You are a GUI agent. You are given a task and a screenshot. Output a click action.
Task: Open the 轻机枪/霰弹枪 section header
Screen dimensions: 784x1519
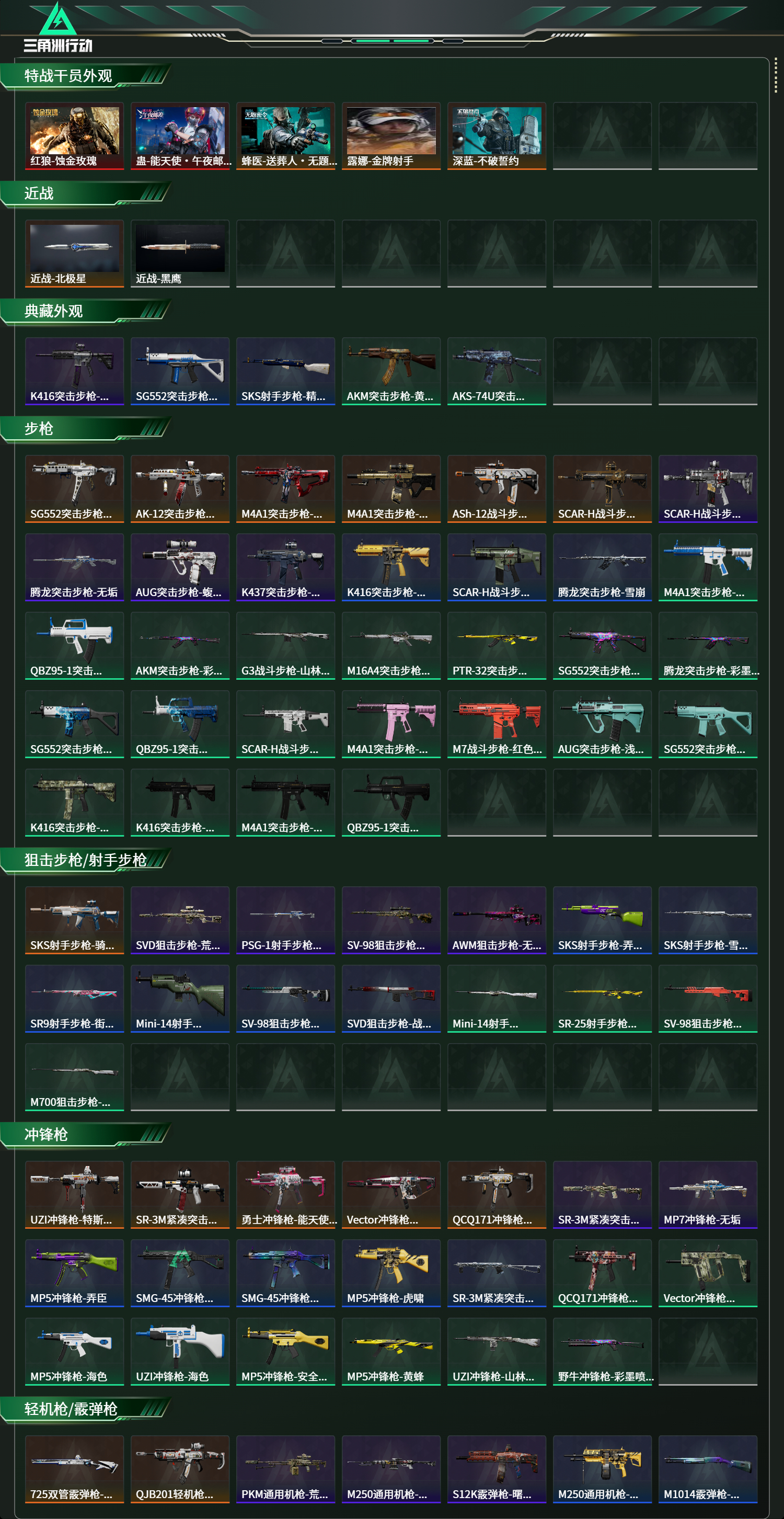point(71,1409)
